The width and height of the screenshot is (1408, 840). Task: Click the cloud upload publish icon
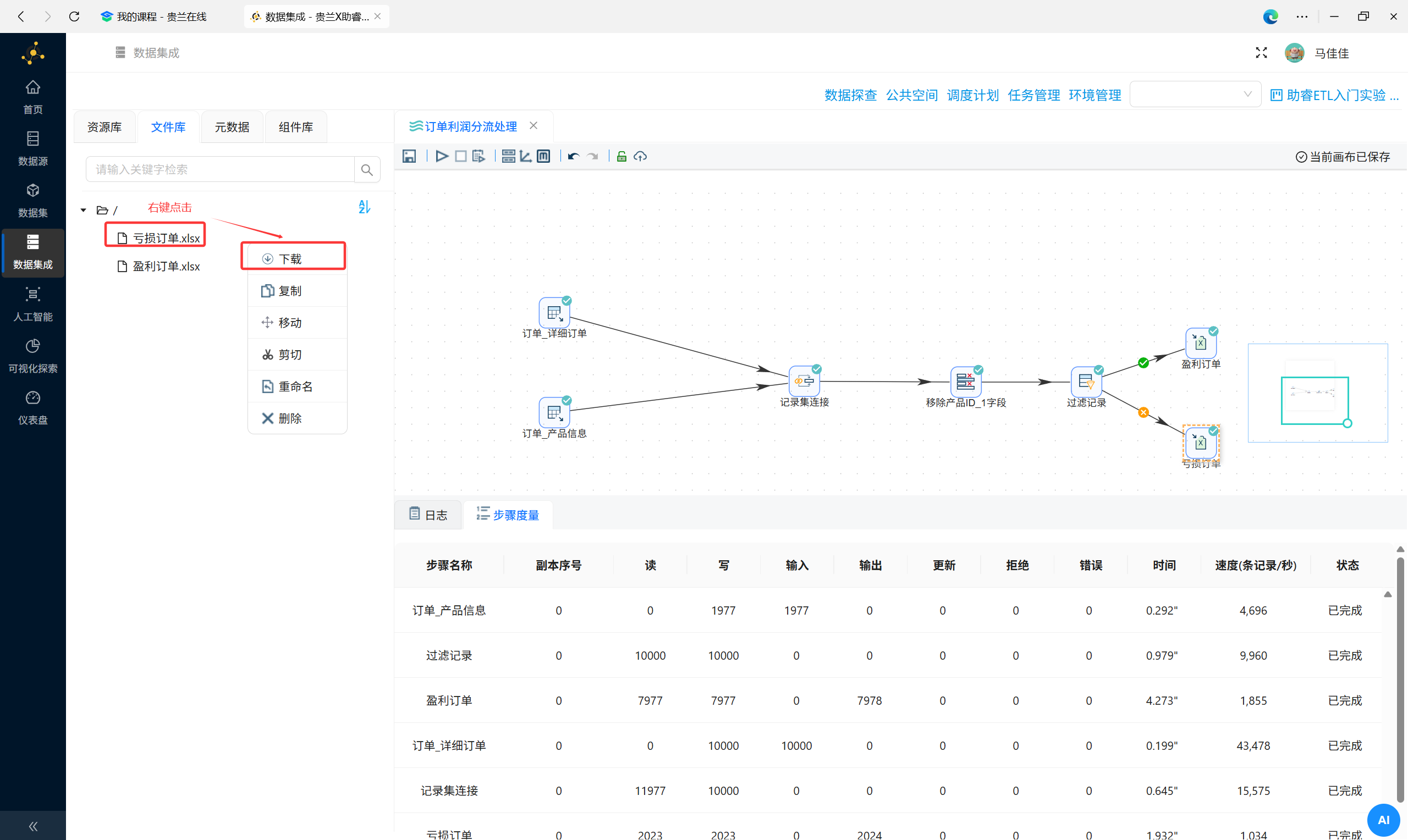click(640, 156)
